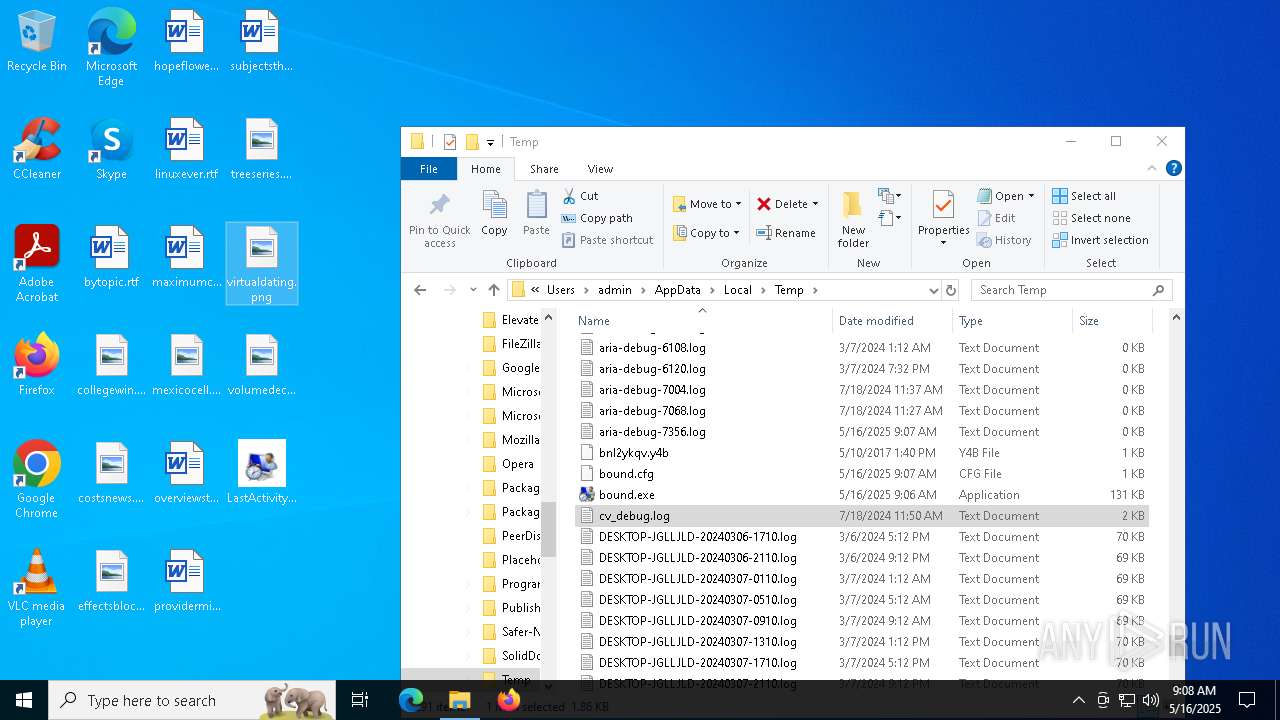Select the Recycle Bin desktop icon
The image size is (1280, 720).
pyautogui.click(x=37, y=41)
